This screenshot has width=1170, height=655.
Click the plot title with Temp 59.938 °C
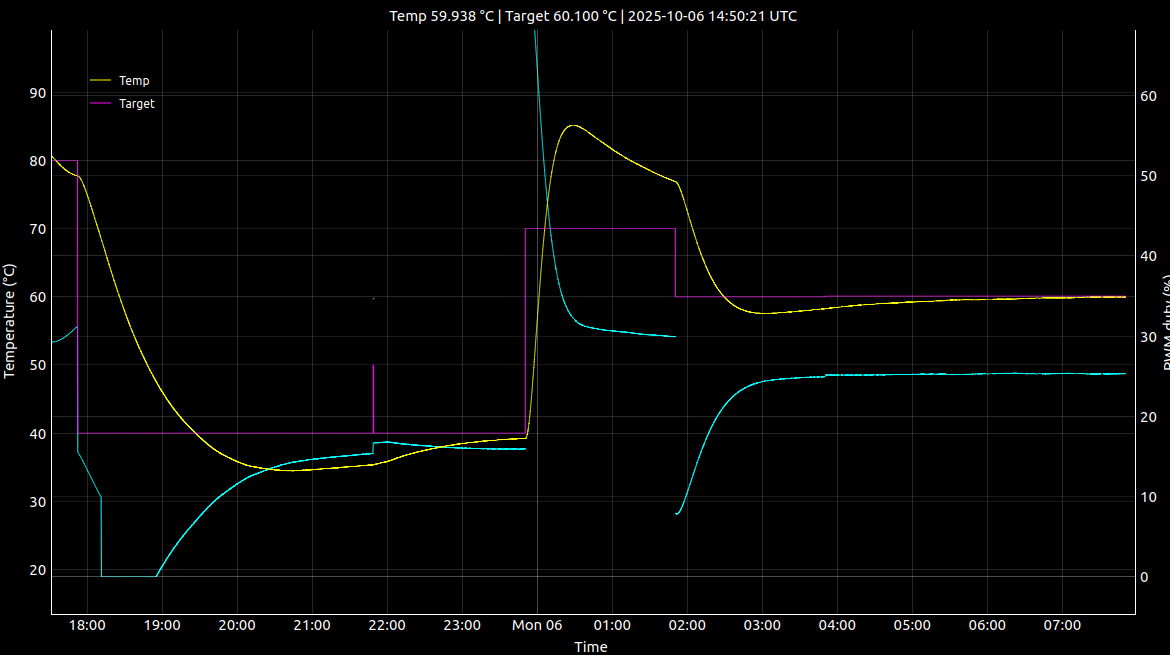pyautogui.click(x=593, y=16)
